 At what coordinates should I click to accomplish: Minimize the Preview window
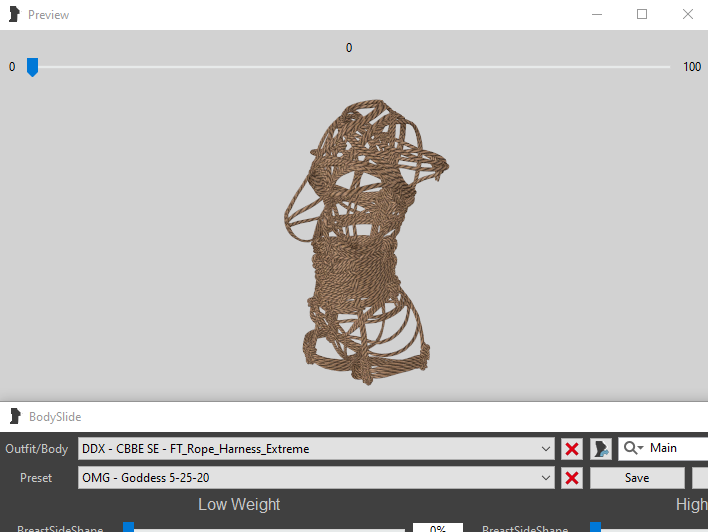[x=597, y=14]
